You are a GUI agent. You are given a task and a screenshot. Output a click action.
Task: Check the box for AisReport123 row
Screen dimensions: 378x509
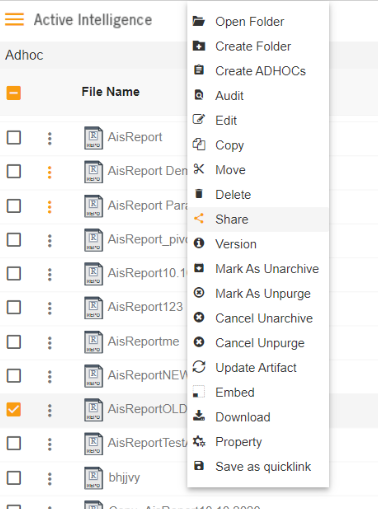click(14, 308)
